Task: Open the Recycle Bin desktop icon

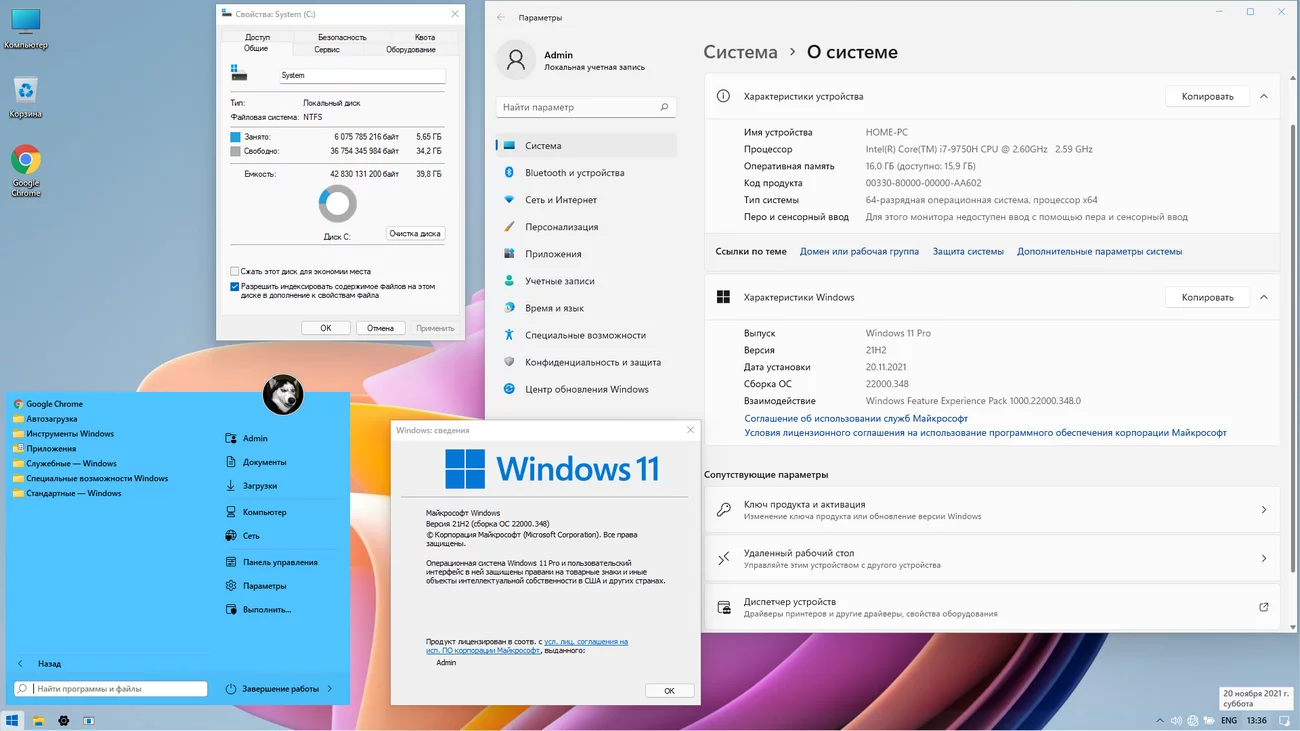Action: point(26,98)
